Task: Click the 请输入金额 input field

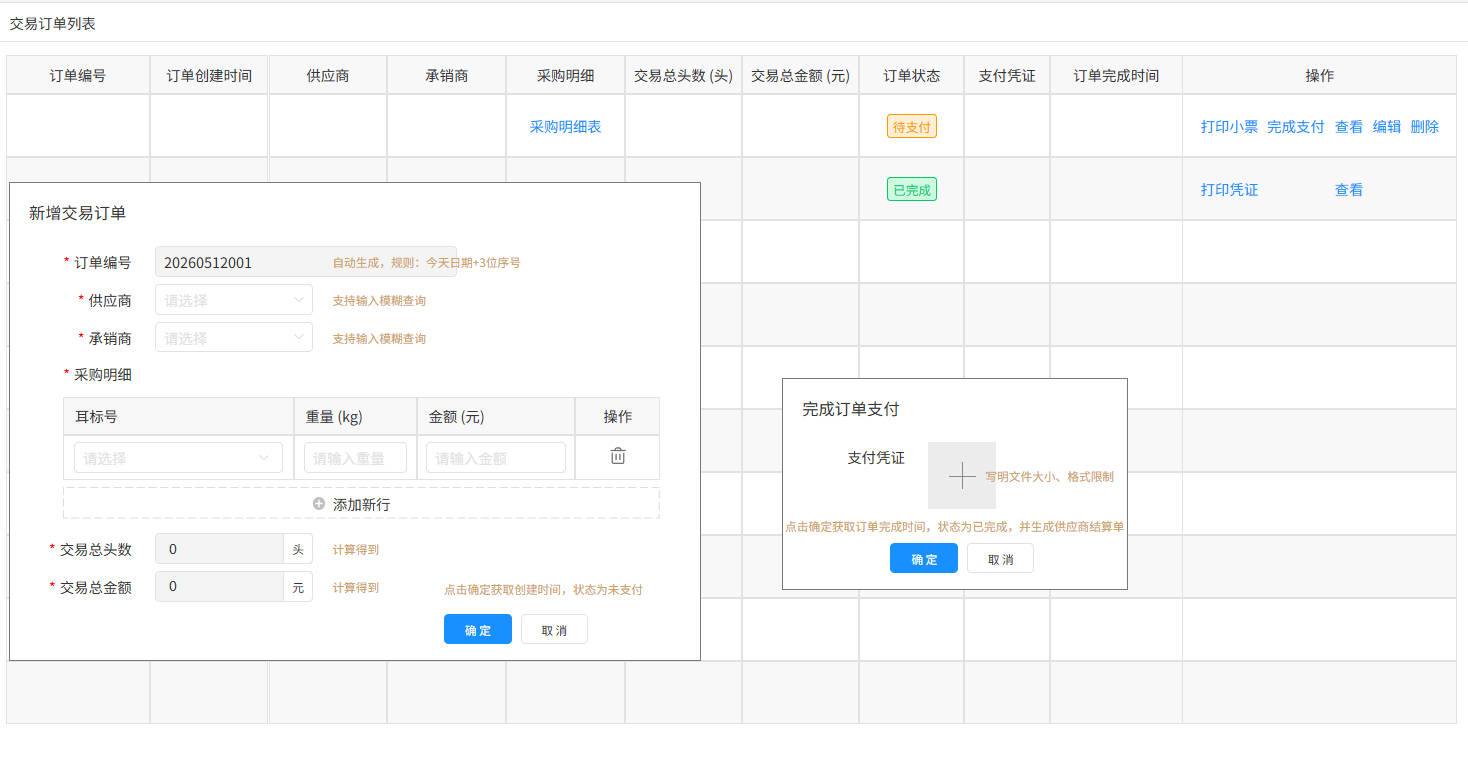Action: pos(496,458)
